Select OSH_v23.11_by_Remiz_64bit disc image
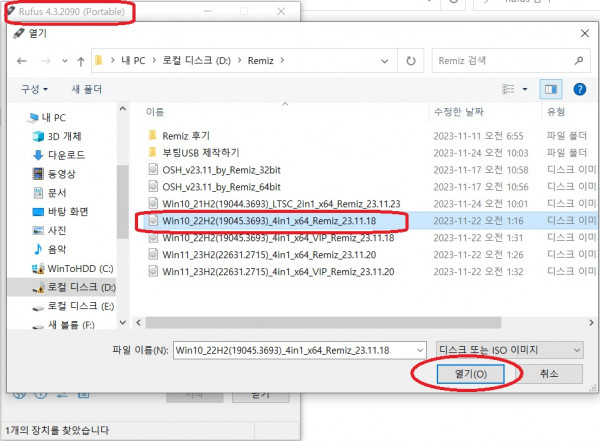The image size is (600, 441). coord(221,187)
